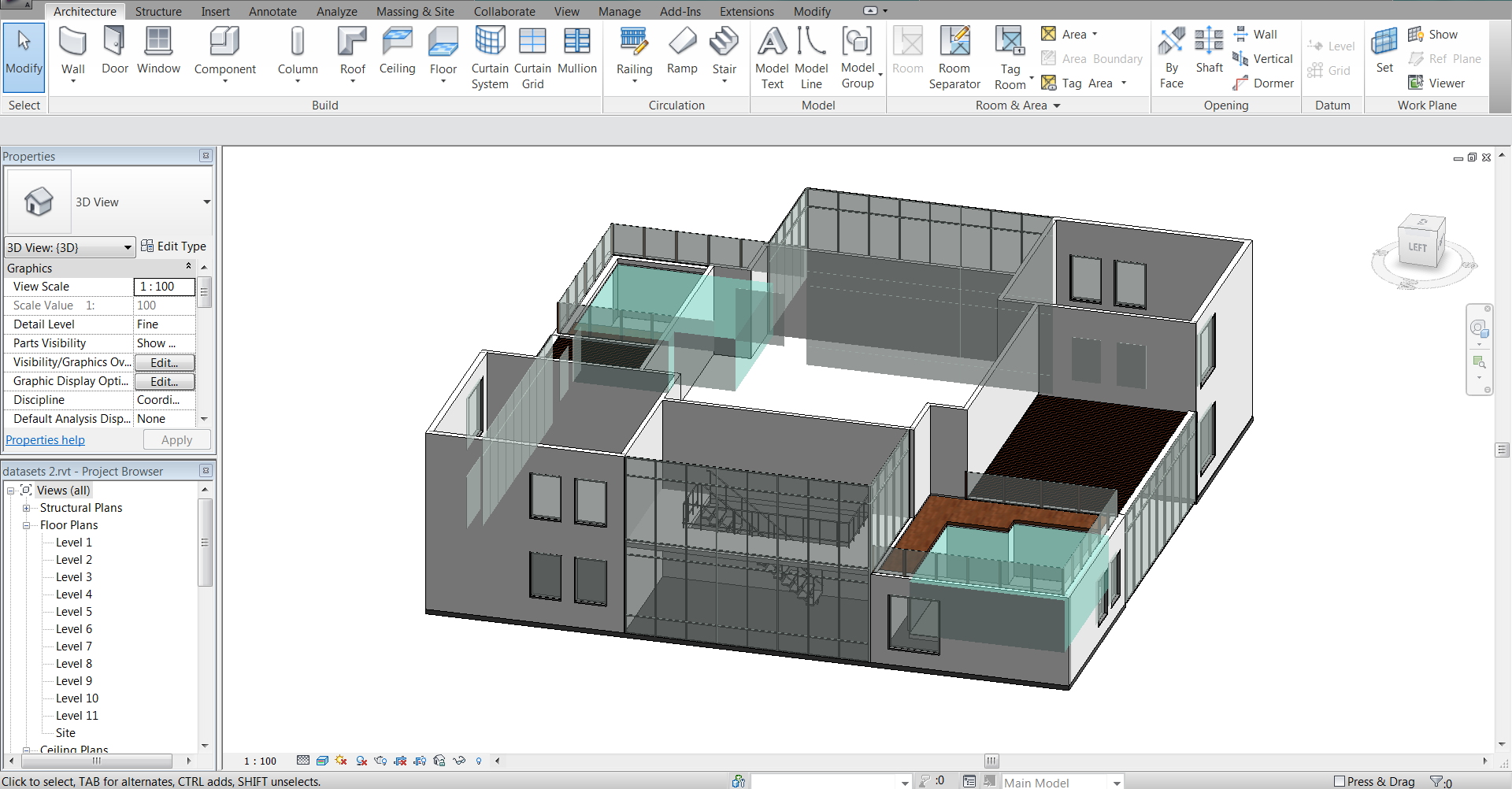Collapse the Floor Plans tree node
The width and height of the screenshot is (1512, 789).
pos(26,525)
